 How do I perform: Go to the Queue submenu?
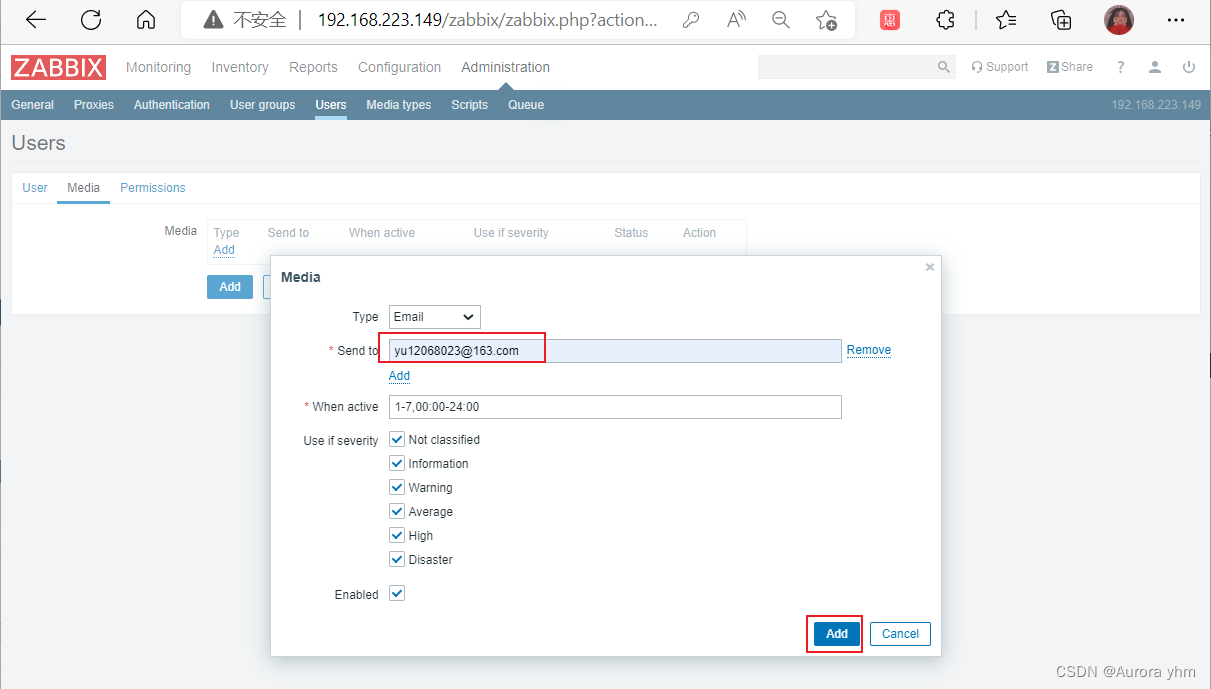tap(526, 105)
